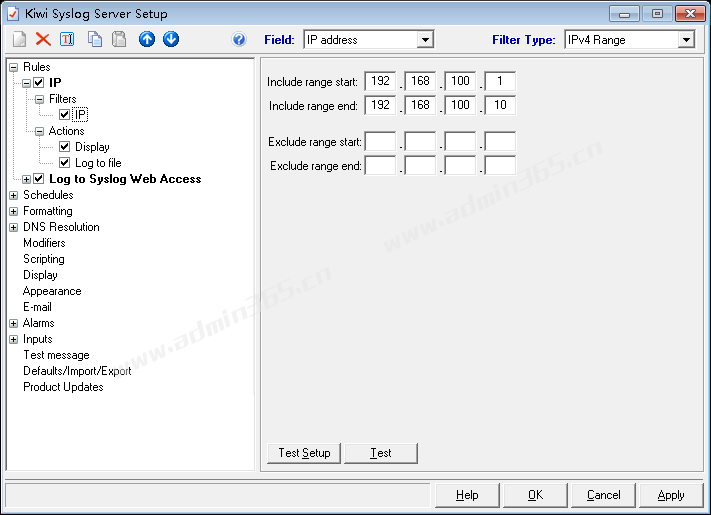Click the Rename item toolbar icon
The image size is (711, 515).
click(x=67, y=39)
